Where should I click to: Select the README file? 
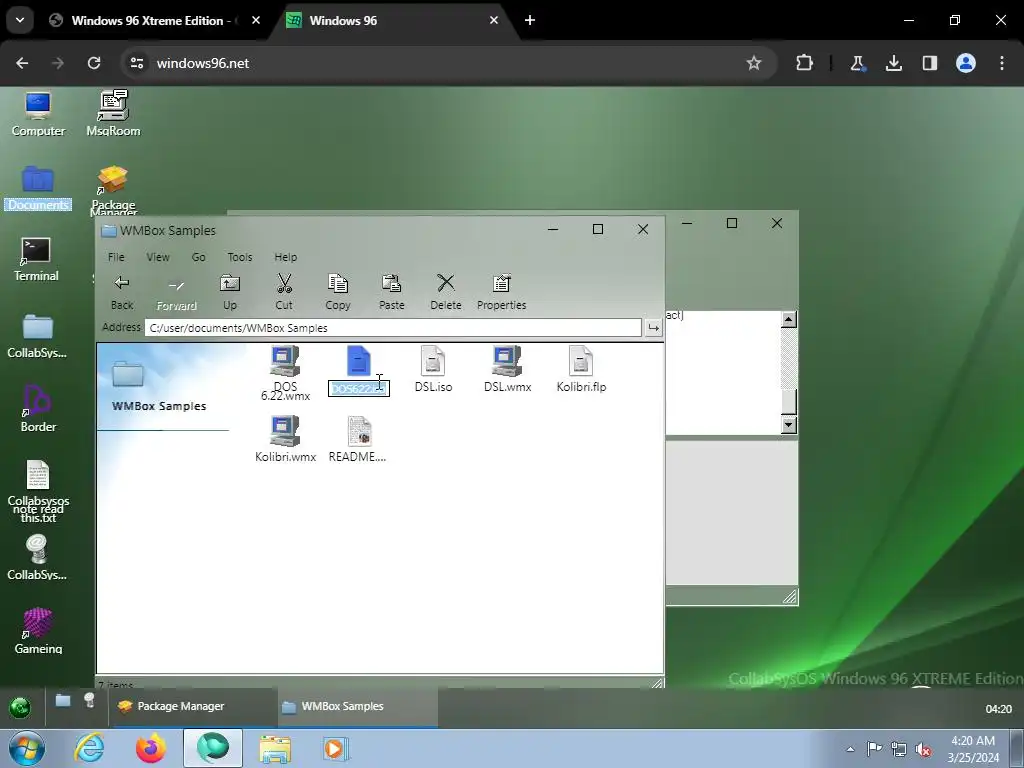[x=357, y=439]
